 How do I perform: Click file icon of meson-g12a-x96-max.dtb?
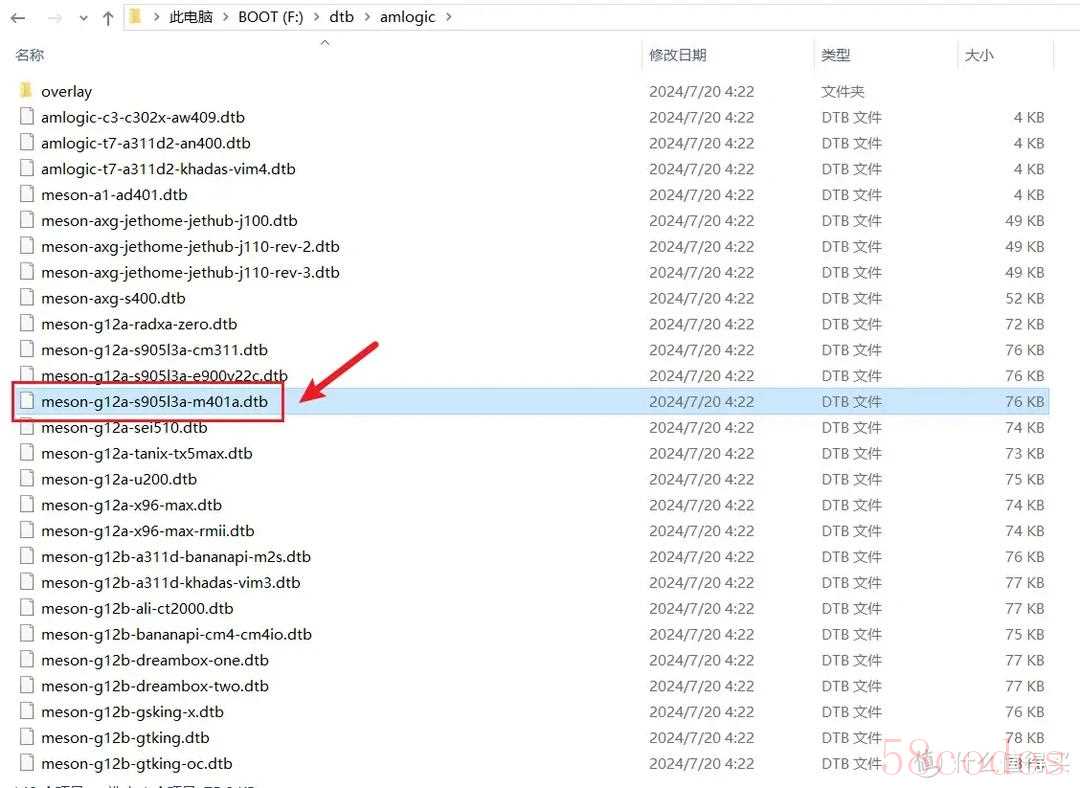pyautogui.click(x=26, y=504)
